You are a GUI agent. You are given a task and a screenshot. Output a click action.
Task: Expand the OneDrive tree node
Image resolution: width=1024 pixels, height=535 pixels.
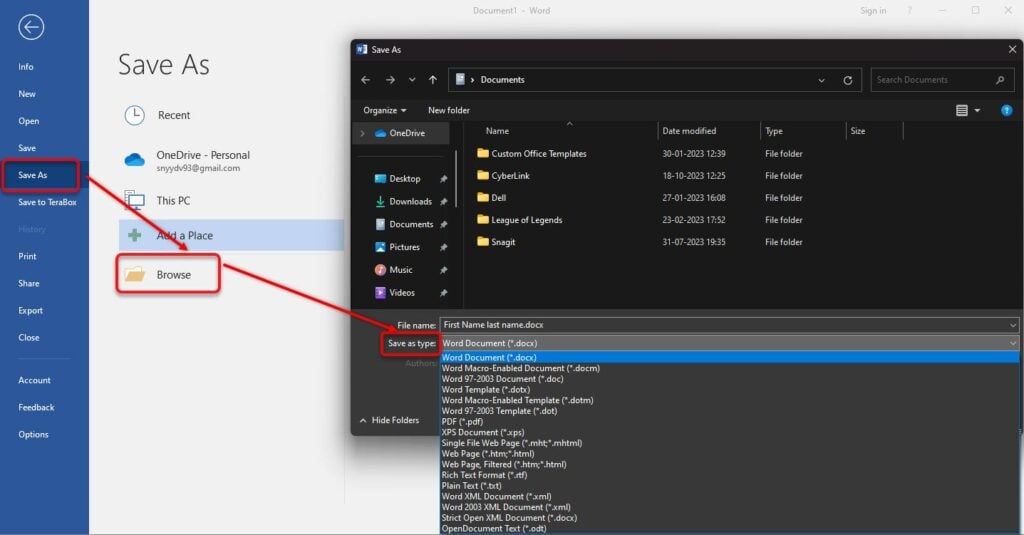(362, 133)
